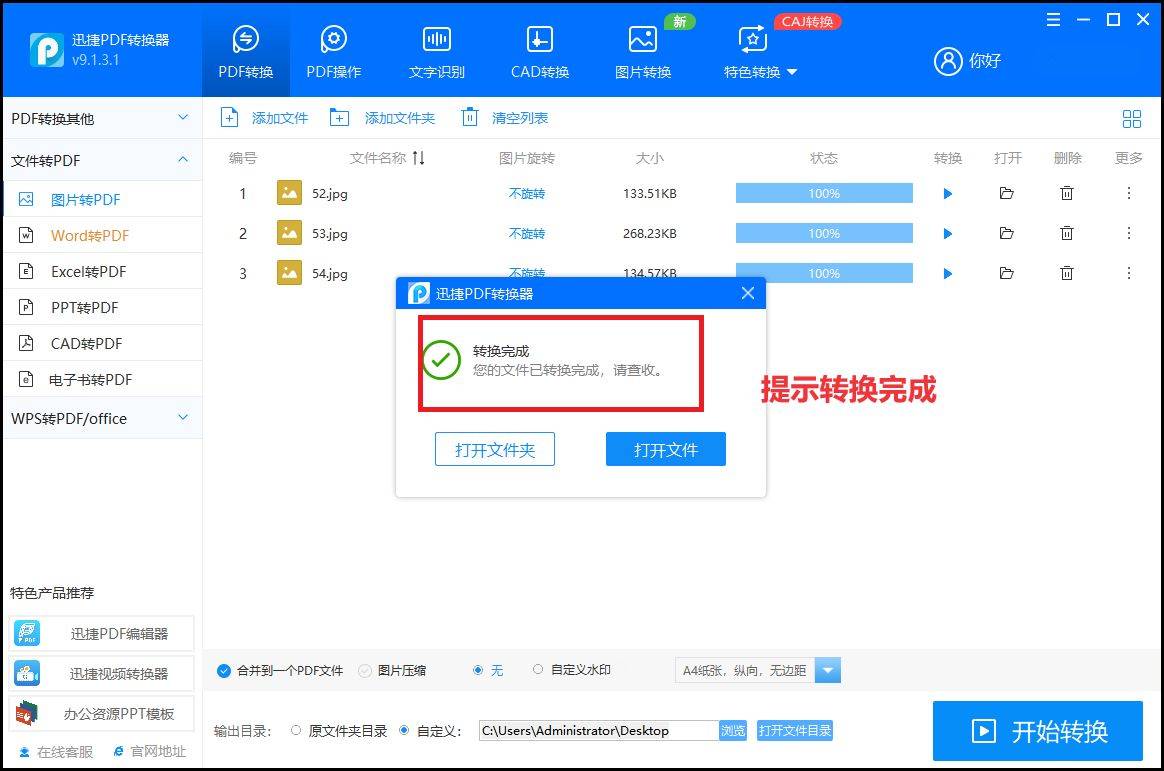The image size is (1164, 771).
Task: Open the PDF转换 module icon
Action: pyautogui.click(x=245, y=45)
